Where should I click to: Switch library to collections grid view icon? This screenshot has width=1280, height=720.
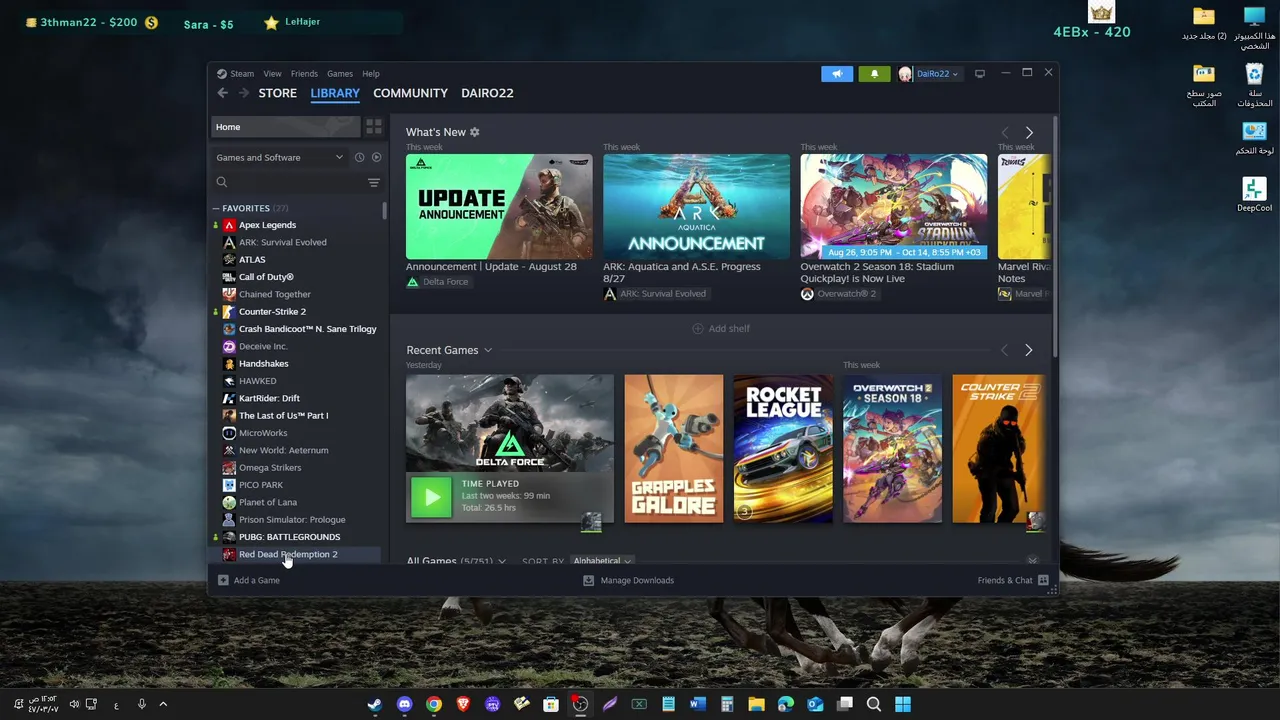click(x=374, y=127)
